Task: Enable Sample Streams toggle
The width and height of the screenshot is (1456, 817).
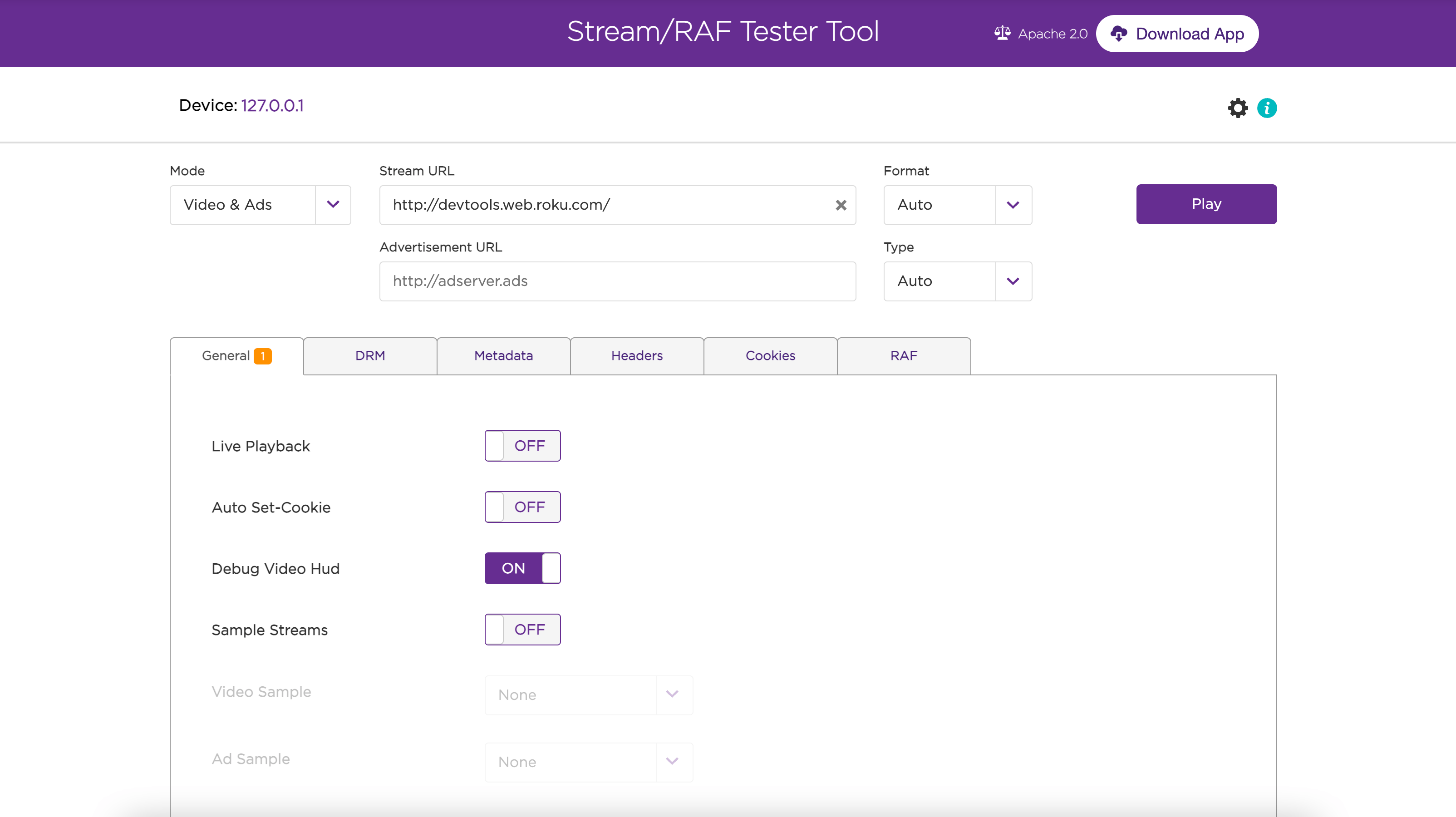Action: [522, 629]
